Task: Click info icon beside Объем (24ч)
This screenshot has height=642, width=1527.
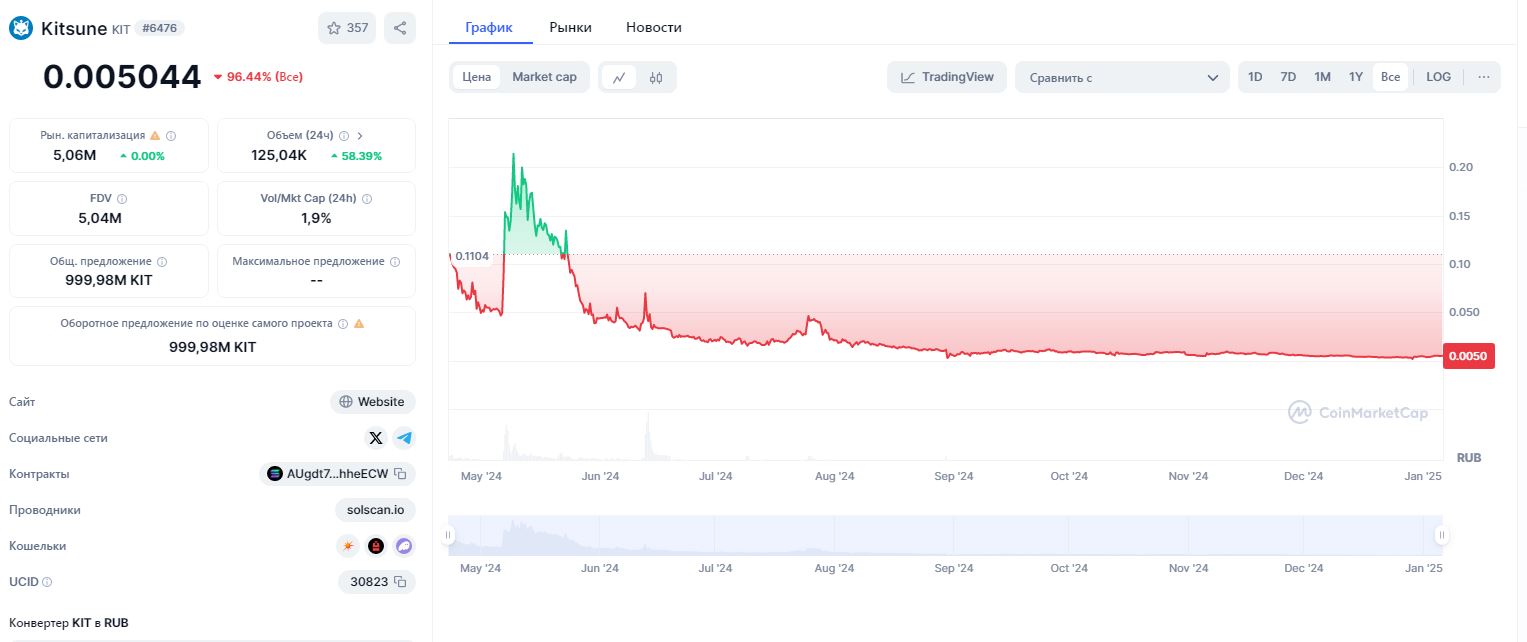Action: tap(344, 135)
